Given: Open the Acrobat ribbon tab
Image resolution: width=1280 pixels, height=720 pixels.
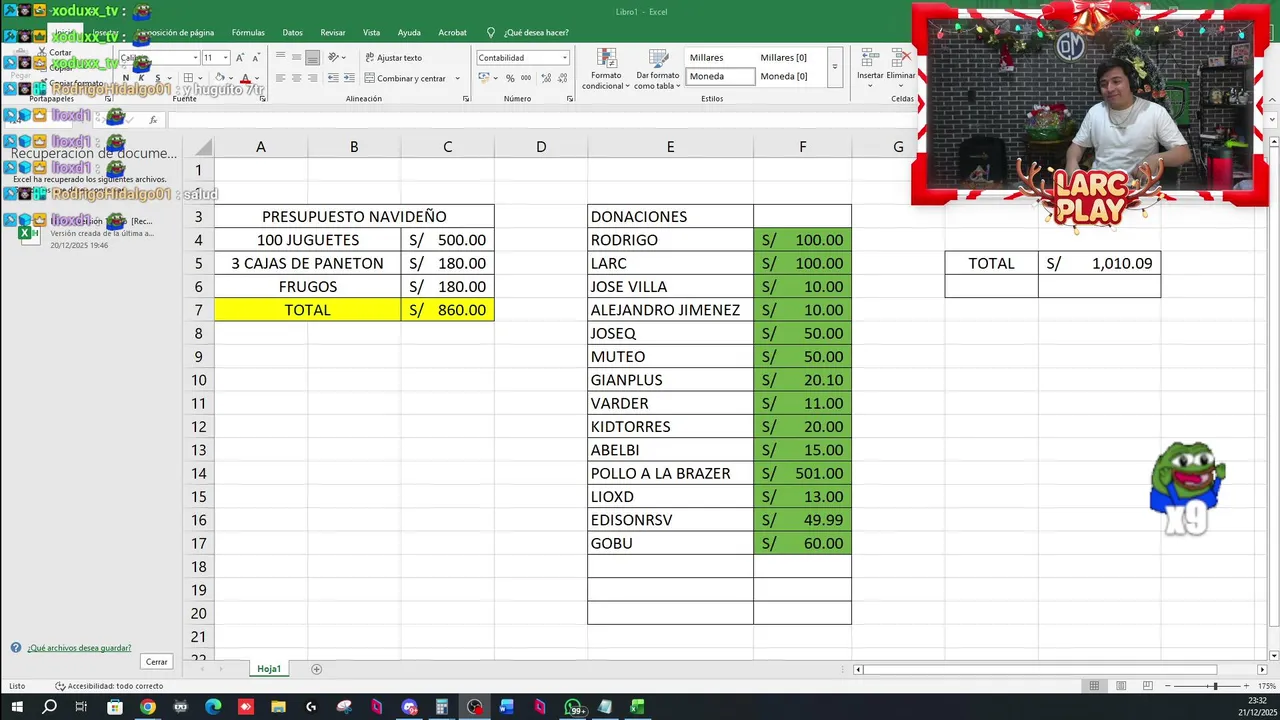Looking at the screenshot, I should 452,32.
